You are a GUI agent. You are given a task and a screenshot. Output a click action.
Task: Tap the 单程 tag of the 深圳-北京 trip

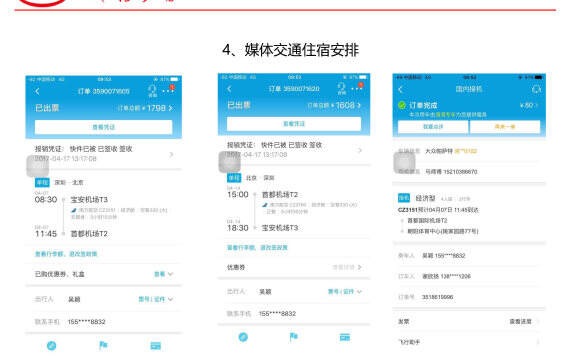(x=42, y=182)
